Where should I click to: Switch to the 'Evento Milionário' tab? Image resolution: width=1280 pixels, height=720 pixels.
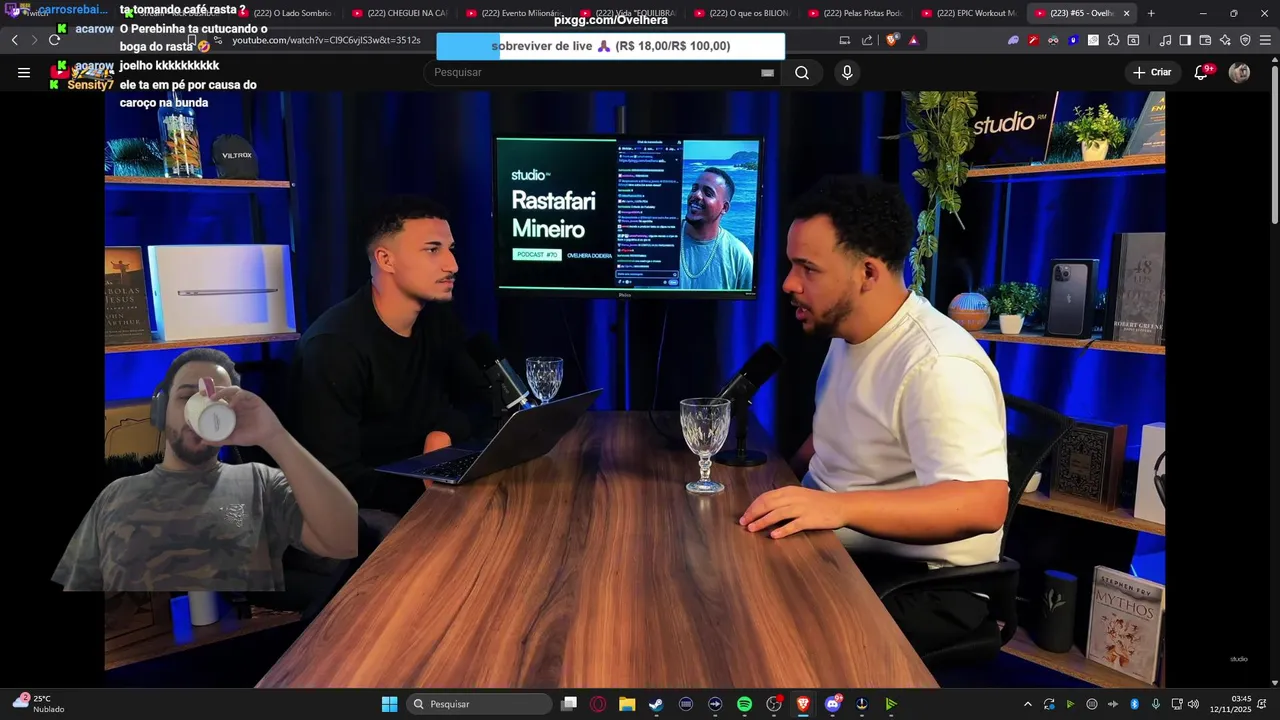pos(513,13)
